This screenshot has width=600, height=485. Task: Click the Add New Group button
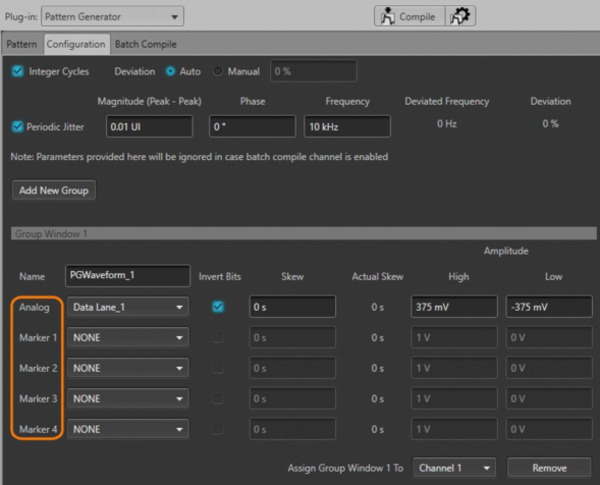pos(54,190)
